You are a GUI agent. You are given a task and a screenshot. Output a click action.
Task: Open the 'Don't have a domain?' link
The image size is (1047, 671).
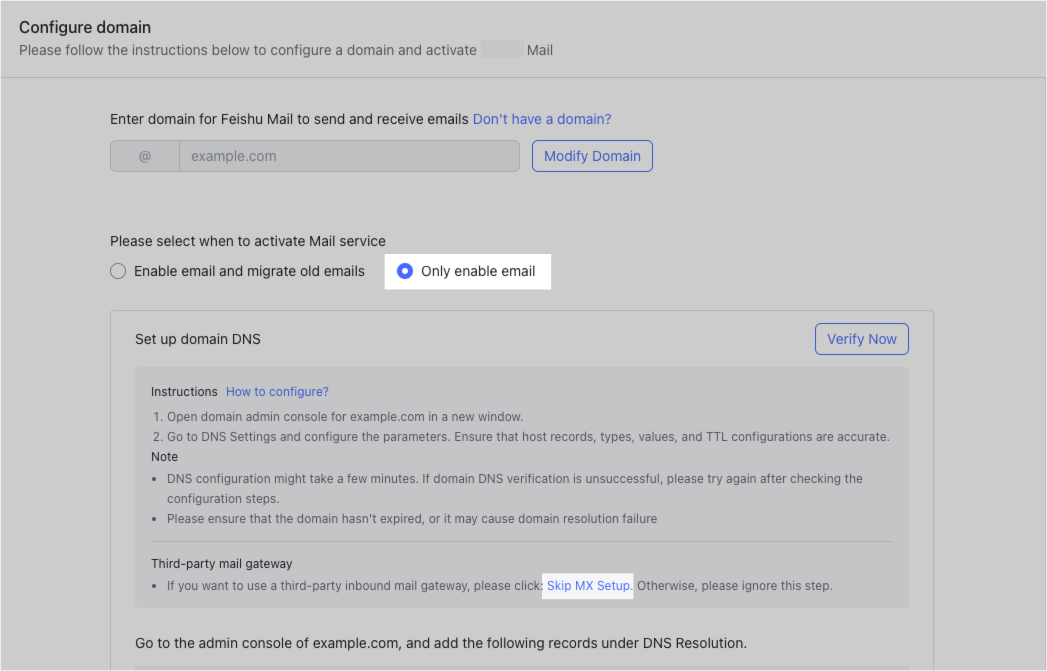tap(542, 120)
